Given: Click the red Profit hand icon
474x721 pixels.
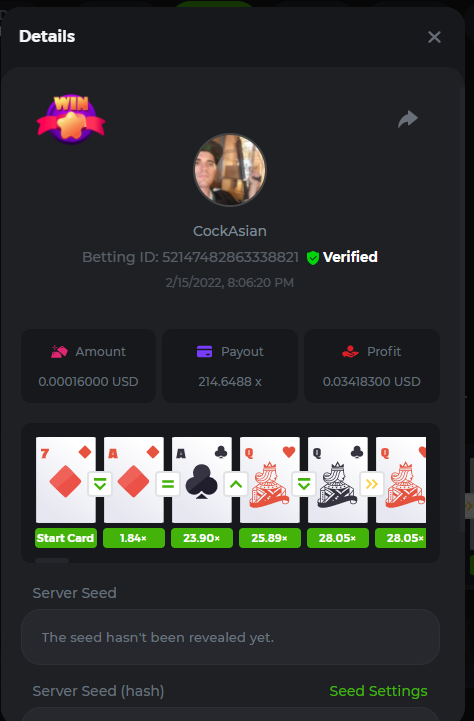Looking at the screenshot, I should [350, 352].
